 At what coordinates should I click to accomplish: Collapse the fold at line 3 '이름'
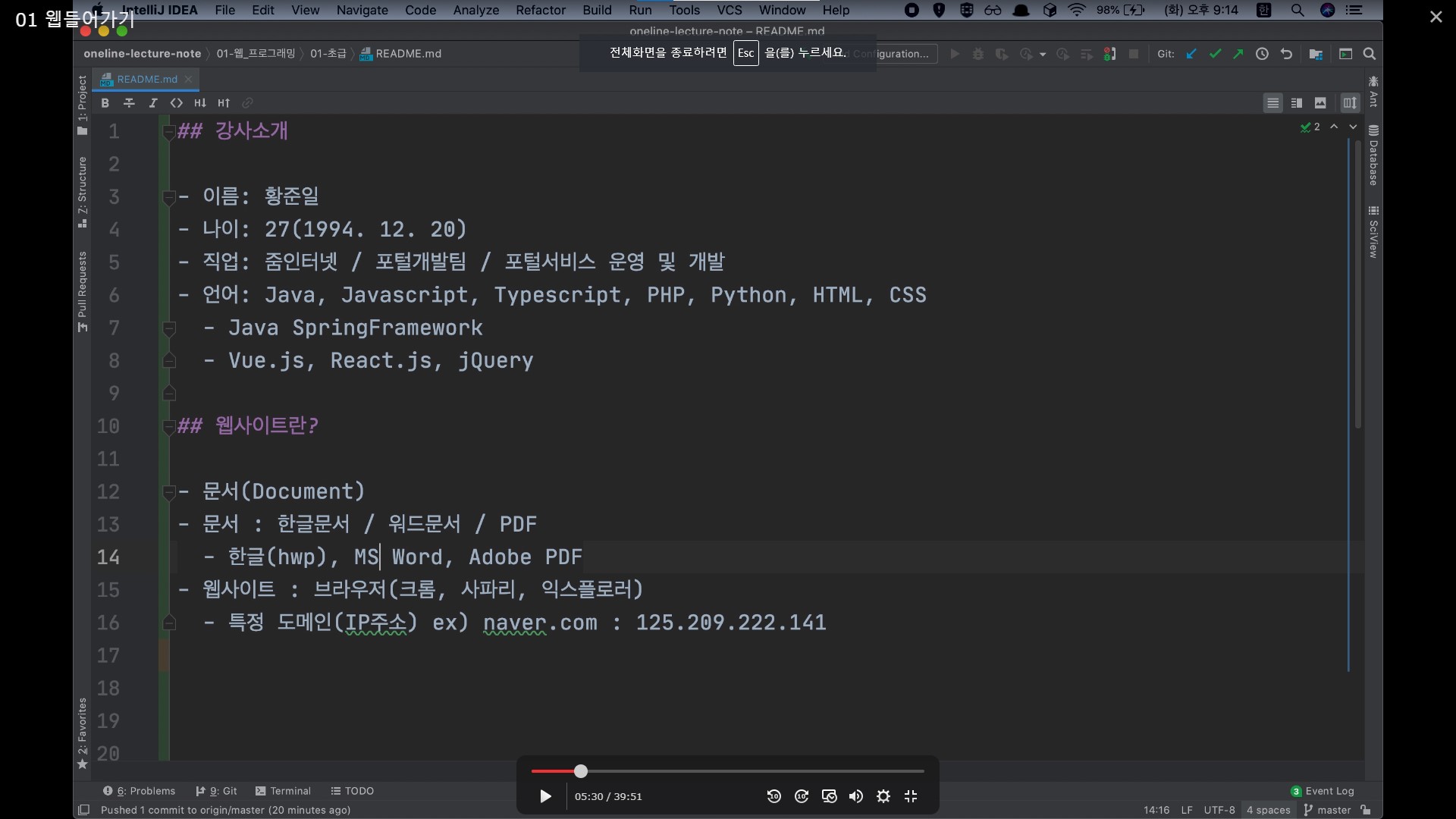(x=169, y=198)
